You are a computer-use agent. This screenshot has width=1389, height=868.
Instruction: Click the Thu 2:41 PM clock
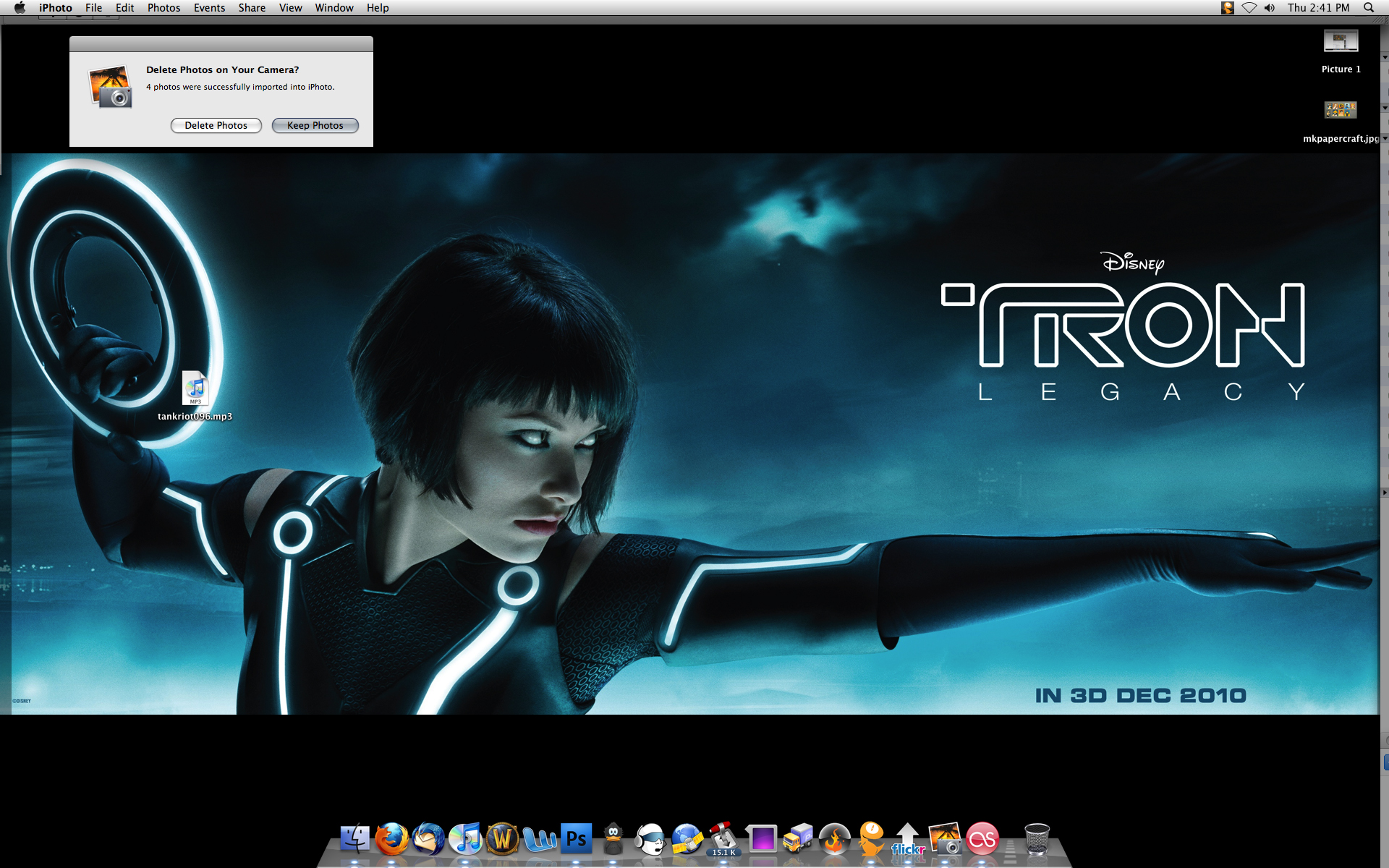click(x=1318, y=8)
